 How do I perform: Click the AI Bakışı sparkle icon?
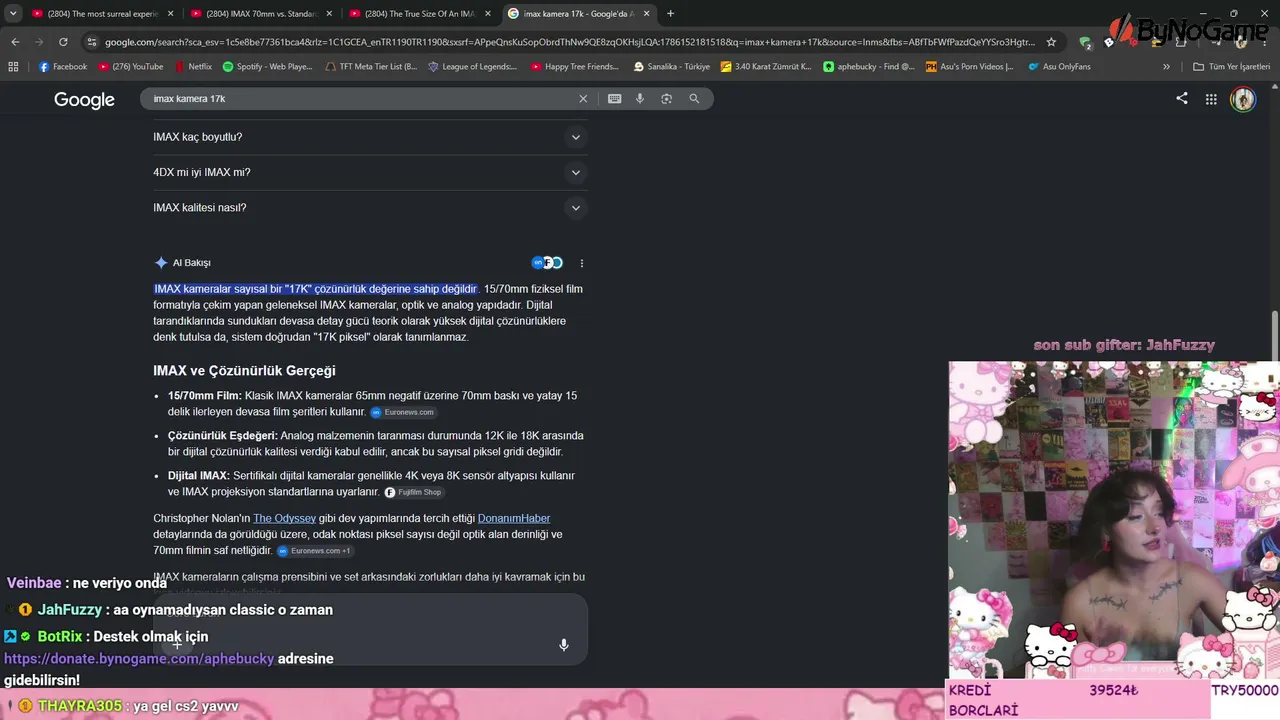pyautogui.click(x=161, y=263)
